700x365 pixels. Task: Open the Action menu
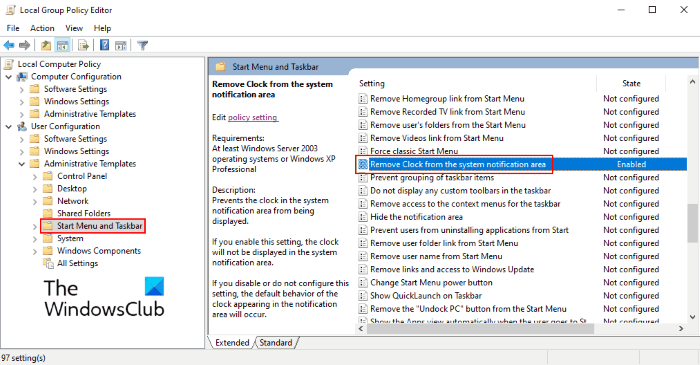pos(42,28)
